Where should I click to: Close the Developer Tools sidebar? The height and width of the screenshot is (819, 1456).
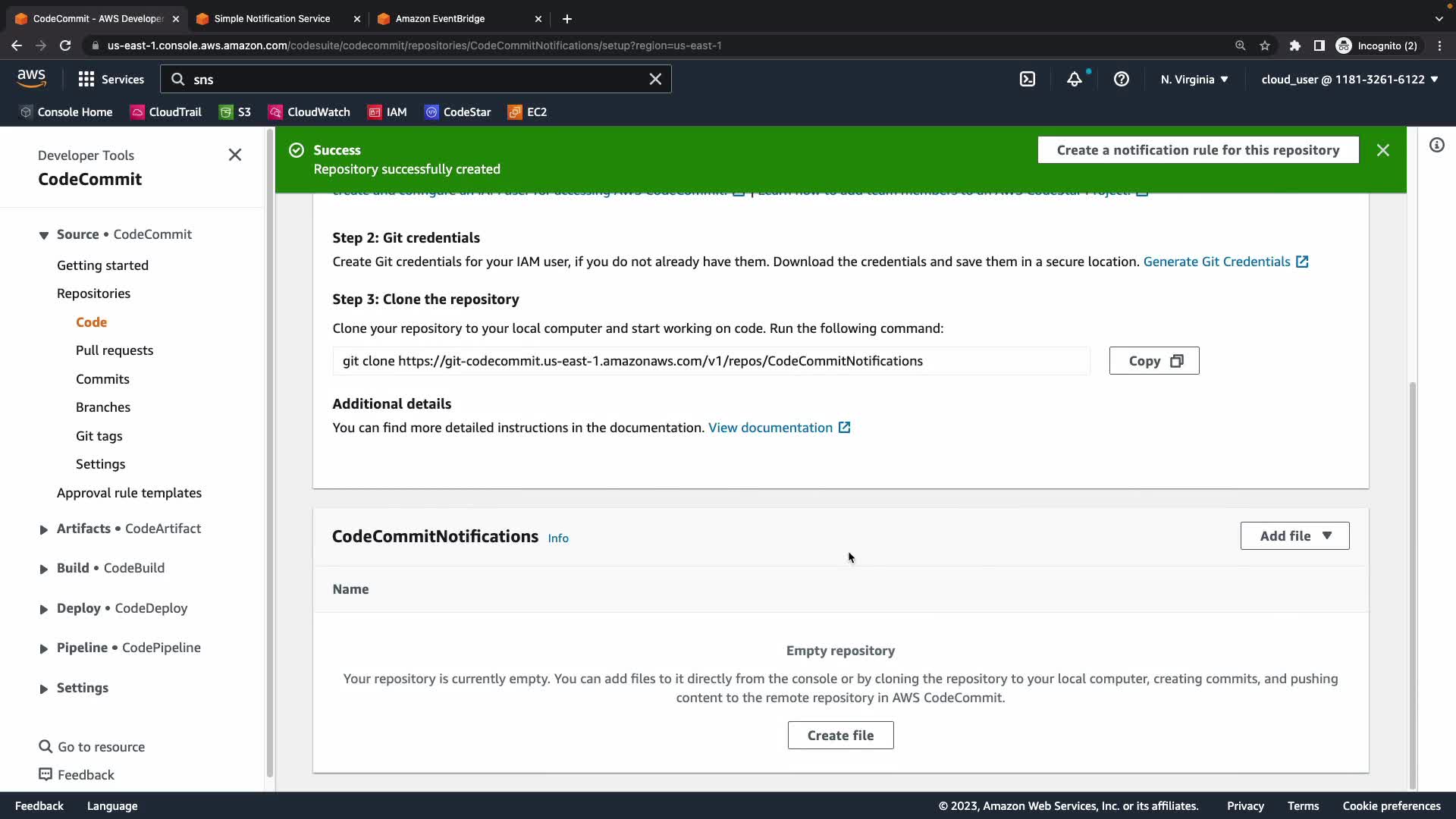pyautogui.click(x=235, y=155)
